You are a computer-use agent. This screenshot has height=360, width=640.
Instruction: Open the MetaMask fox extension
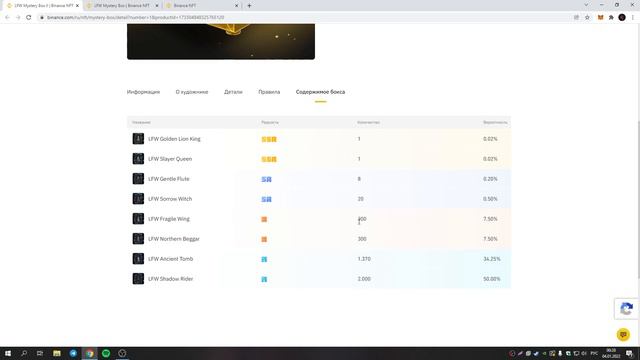tap(600, 18)
